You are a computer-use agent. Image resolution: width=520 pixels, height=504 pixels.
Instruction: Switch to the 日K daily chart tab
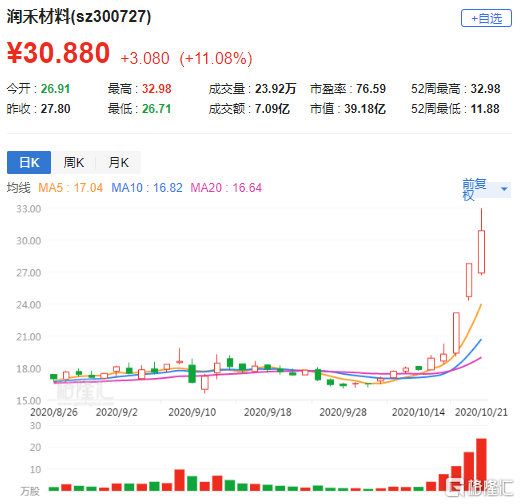click(29, 162)
